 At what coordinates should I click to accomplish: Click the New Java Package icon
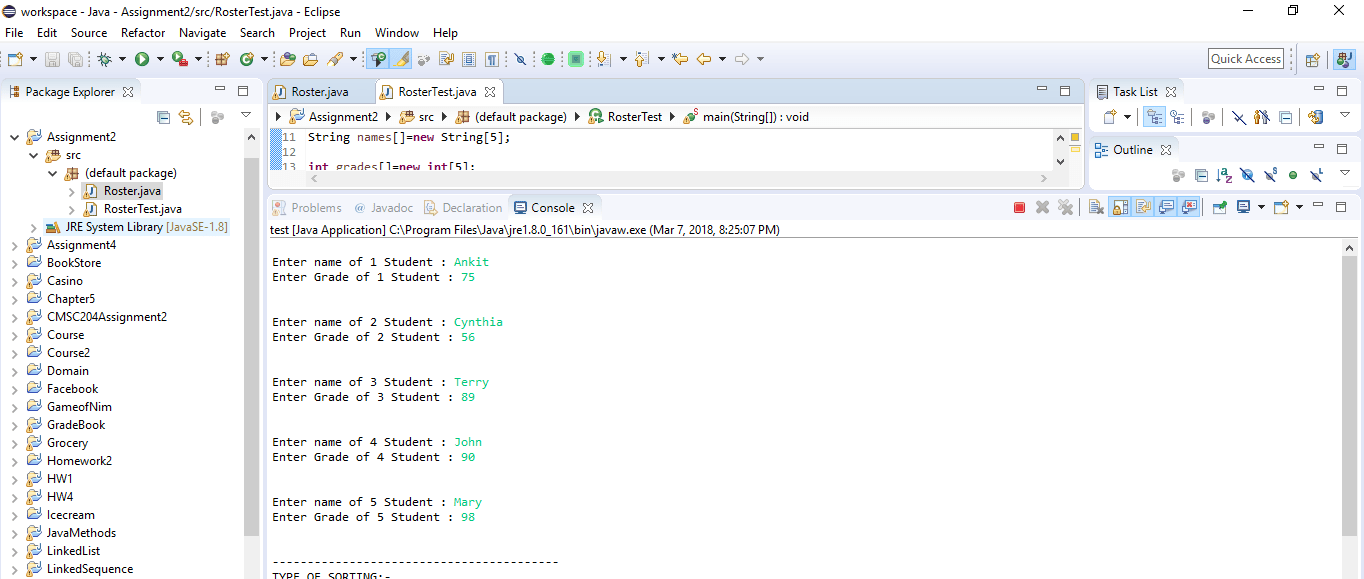[222, 59]
